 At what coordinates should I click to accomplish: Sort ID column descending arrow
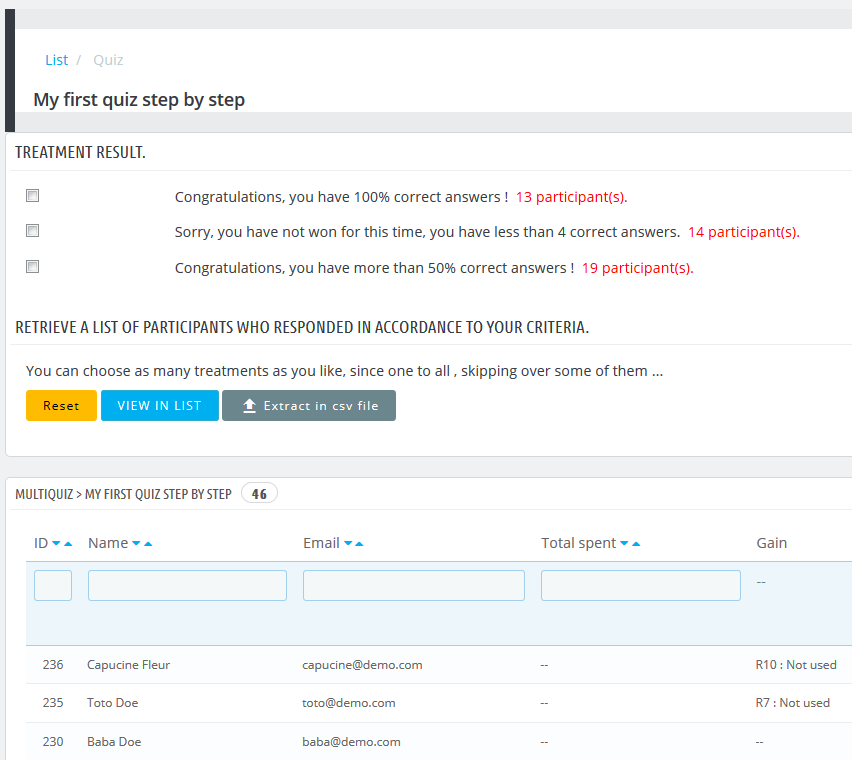[x=57, y=544]
